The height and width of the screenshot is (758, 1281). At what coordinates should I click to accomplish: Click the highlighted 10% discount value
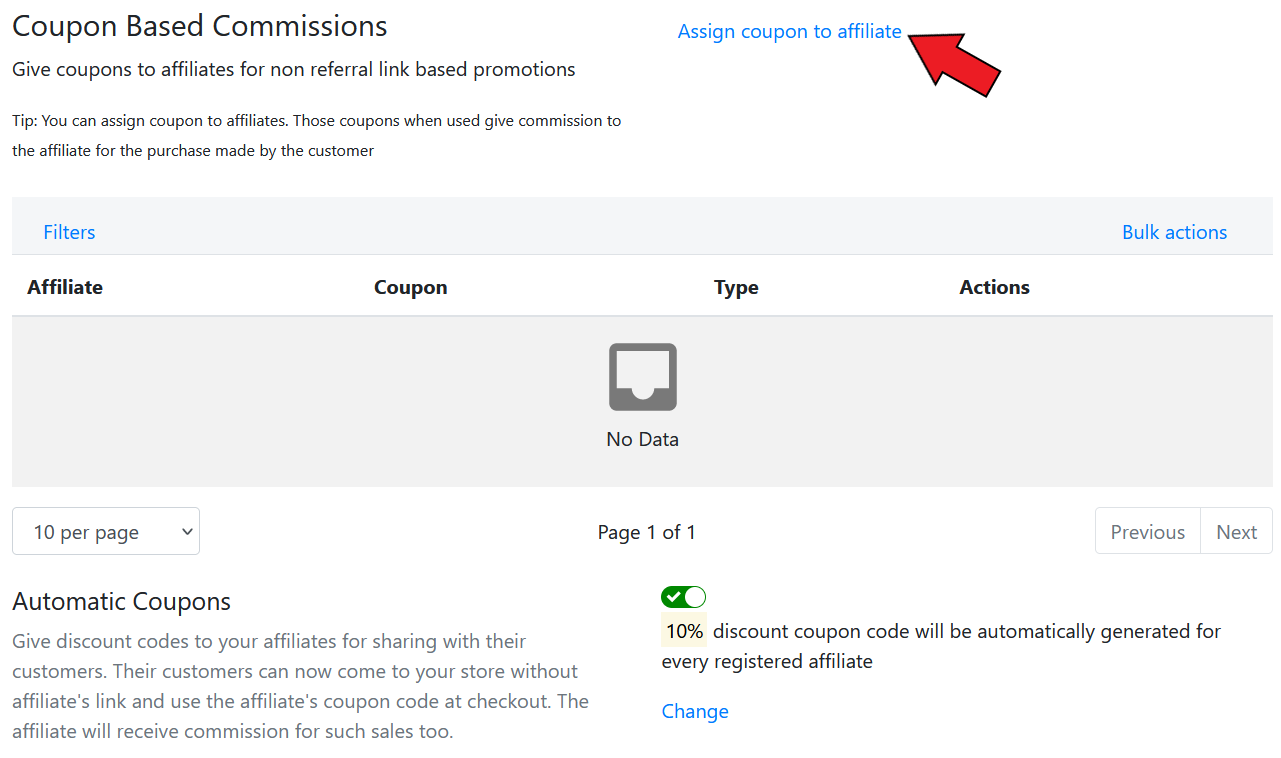(x=684, y=631)
